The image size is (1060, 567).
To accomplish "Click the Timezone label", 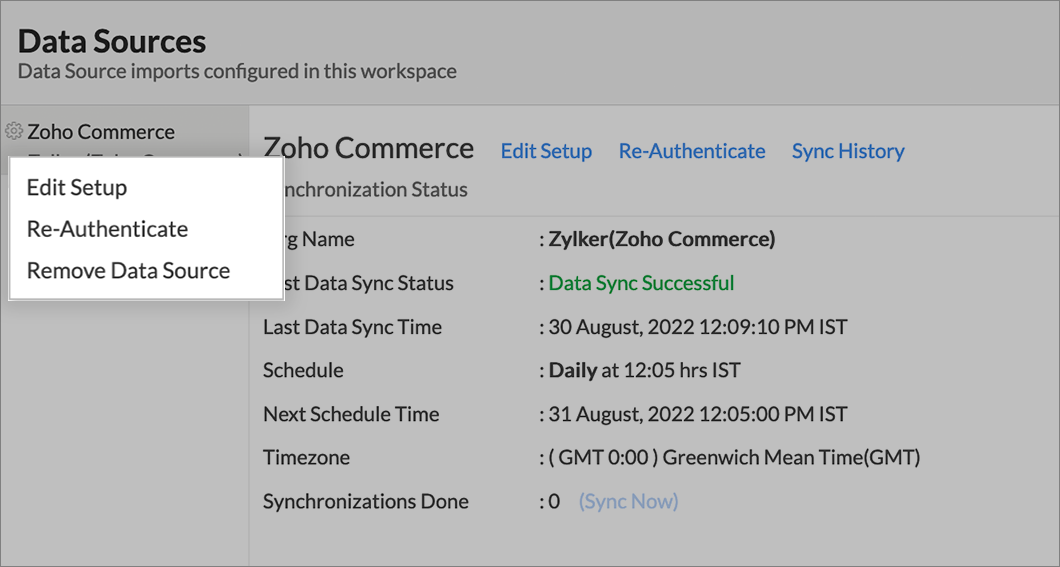I will pos(306,457).
